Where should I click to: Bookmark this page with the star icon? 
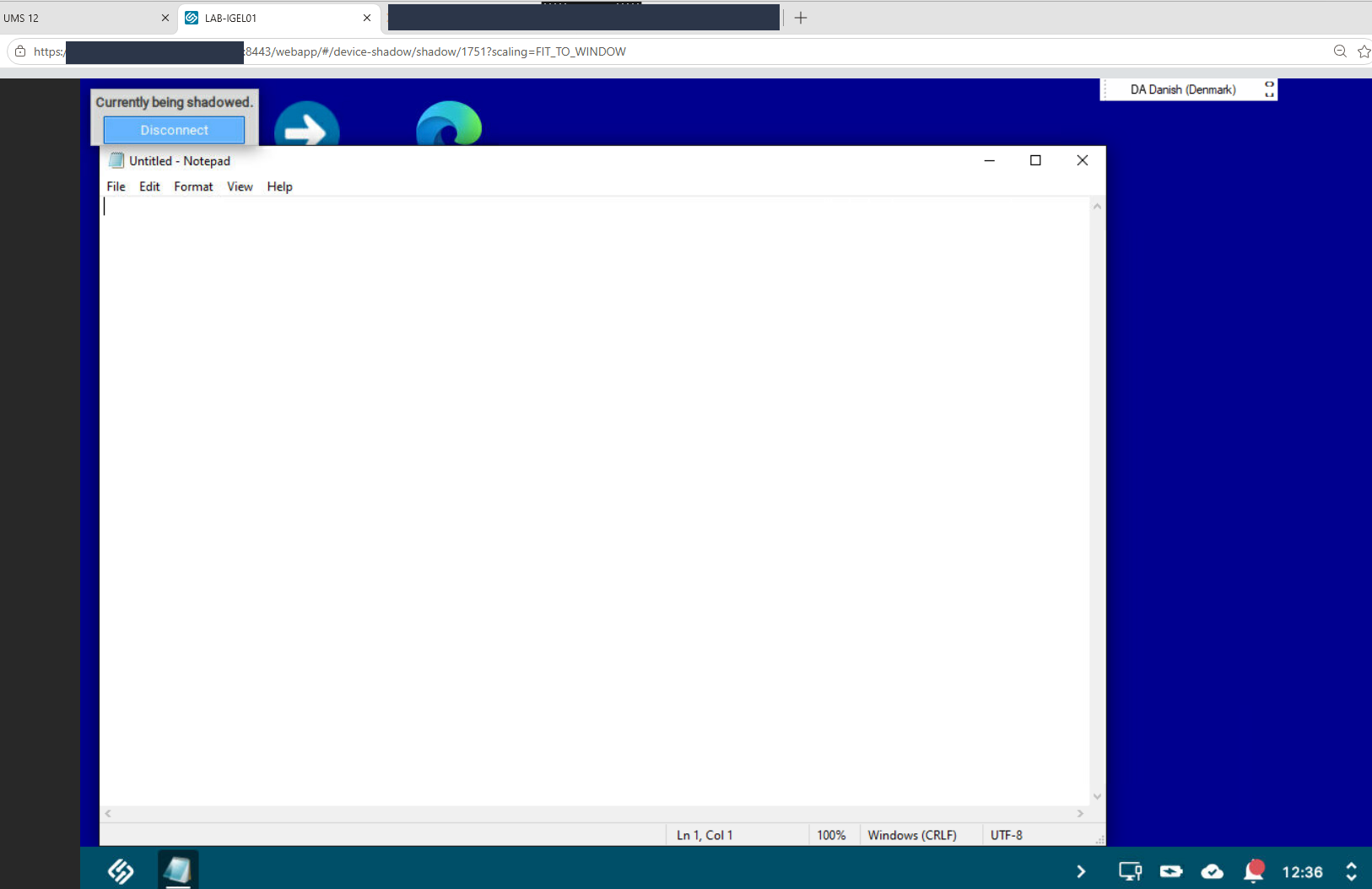[x=1364, y=51]
